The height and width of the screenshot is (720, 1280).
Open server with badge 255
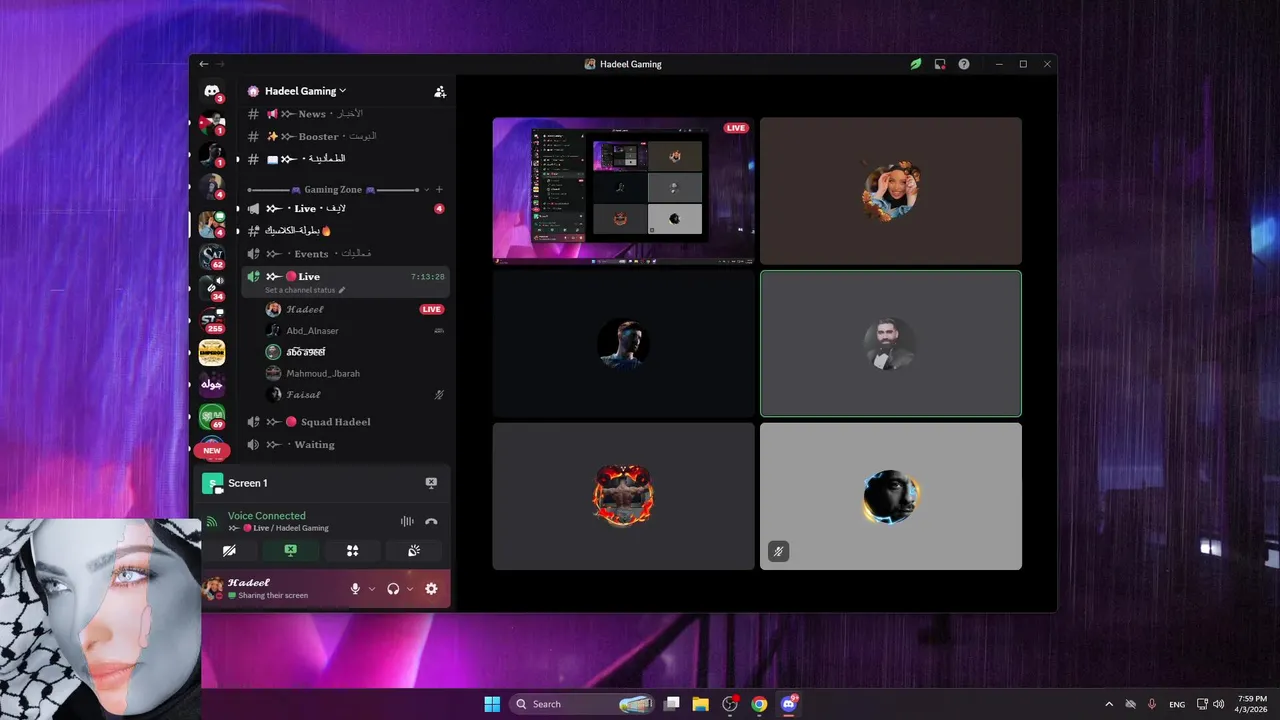point(212,321)
